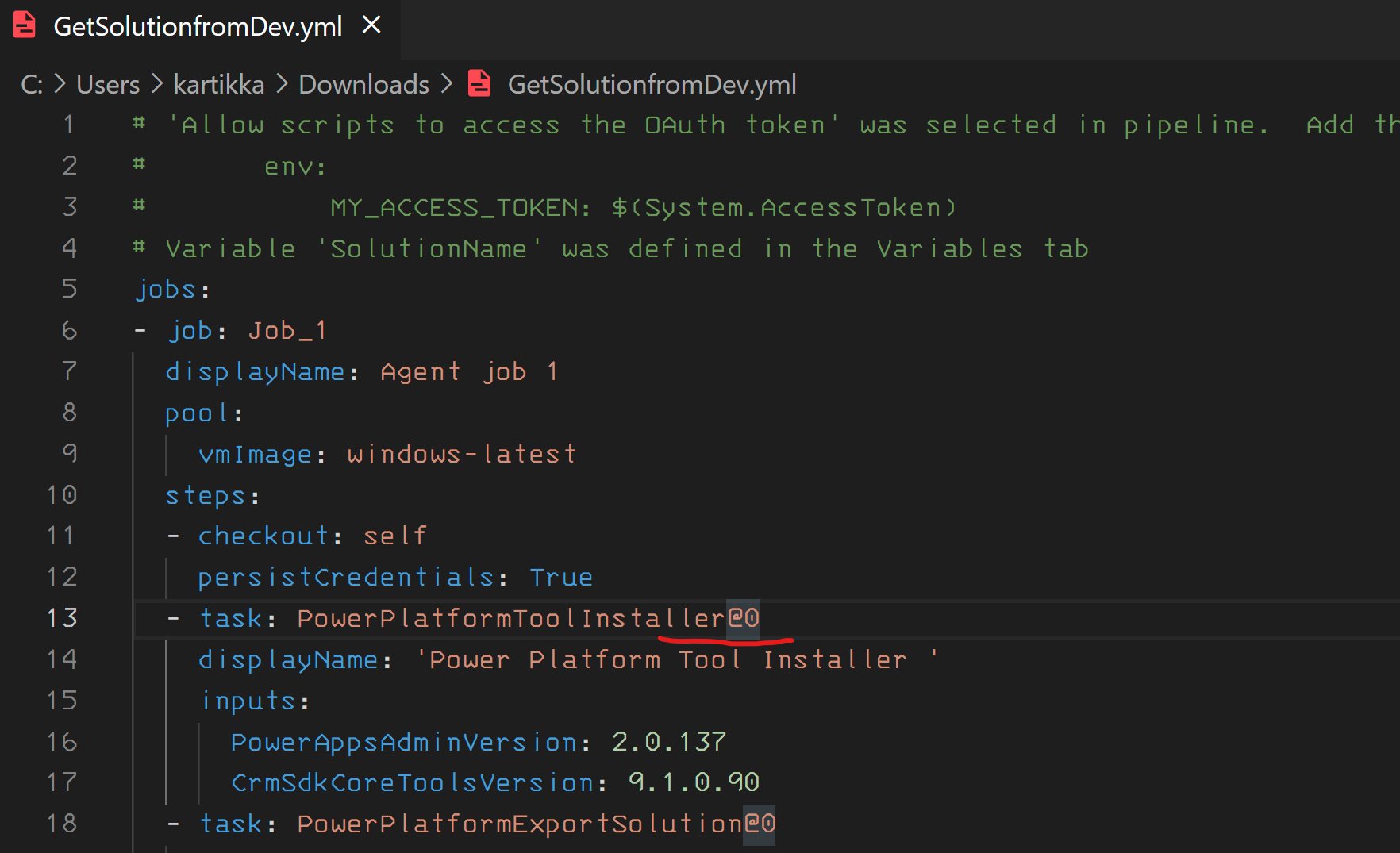This screenshot has height=853, width=1400.
Task: Click the CrmSdkCoreToolsVersion value 9.1.0.90
Action: pyautogui.click(x=694, y=783)
